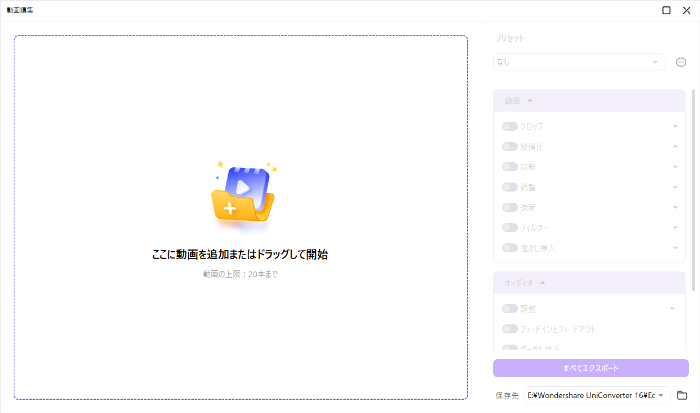Screen dimensions: 700x413
Task: Toggle the 回転 option on
Action: pos(509,167)
